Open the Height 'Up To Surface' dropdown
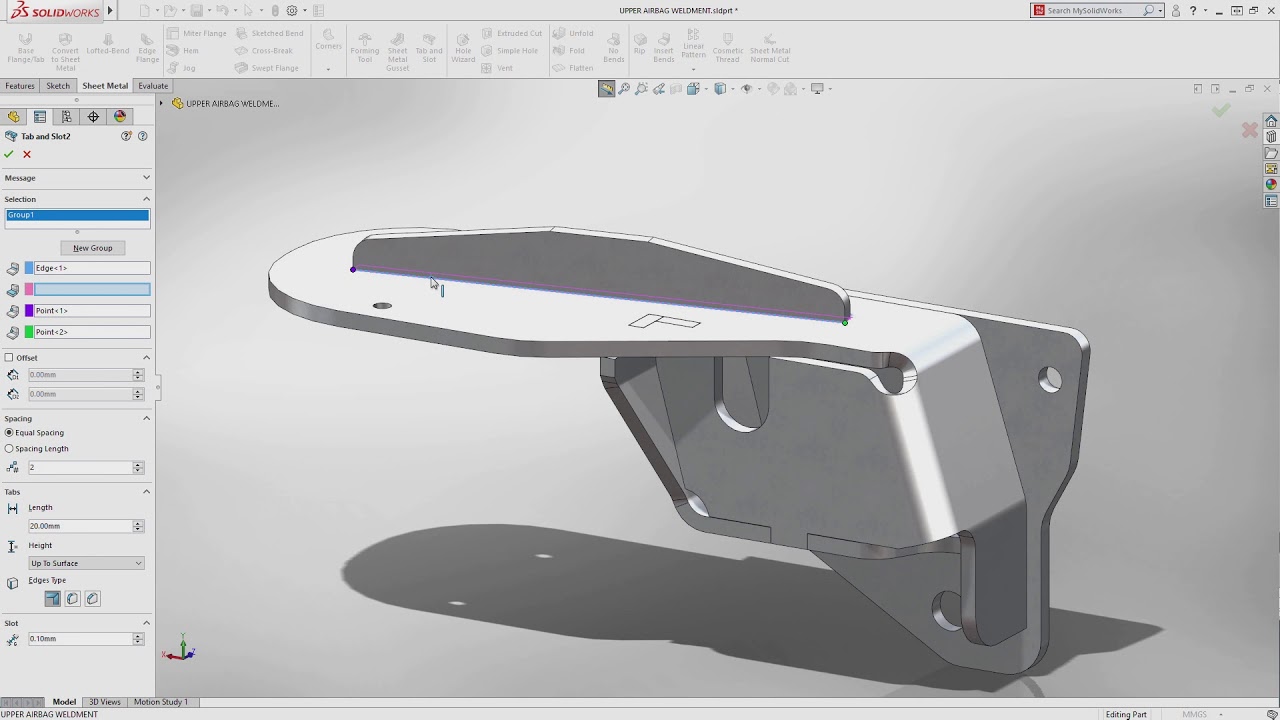1280x720 pixels. [x=86, y=563]
